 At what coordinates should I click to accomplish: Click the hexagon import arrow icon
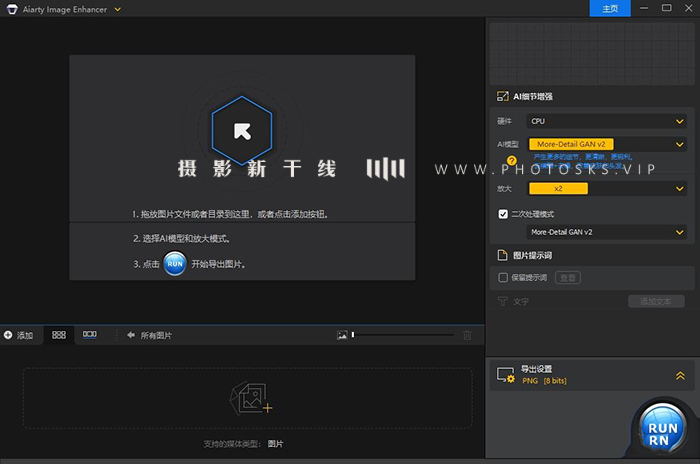242,131
